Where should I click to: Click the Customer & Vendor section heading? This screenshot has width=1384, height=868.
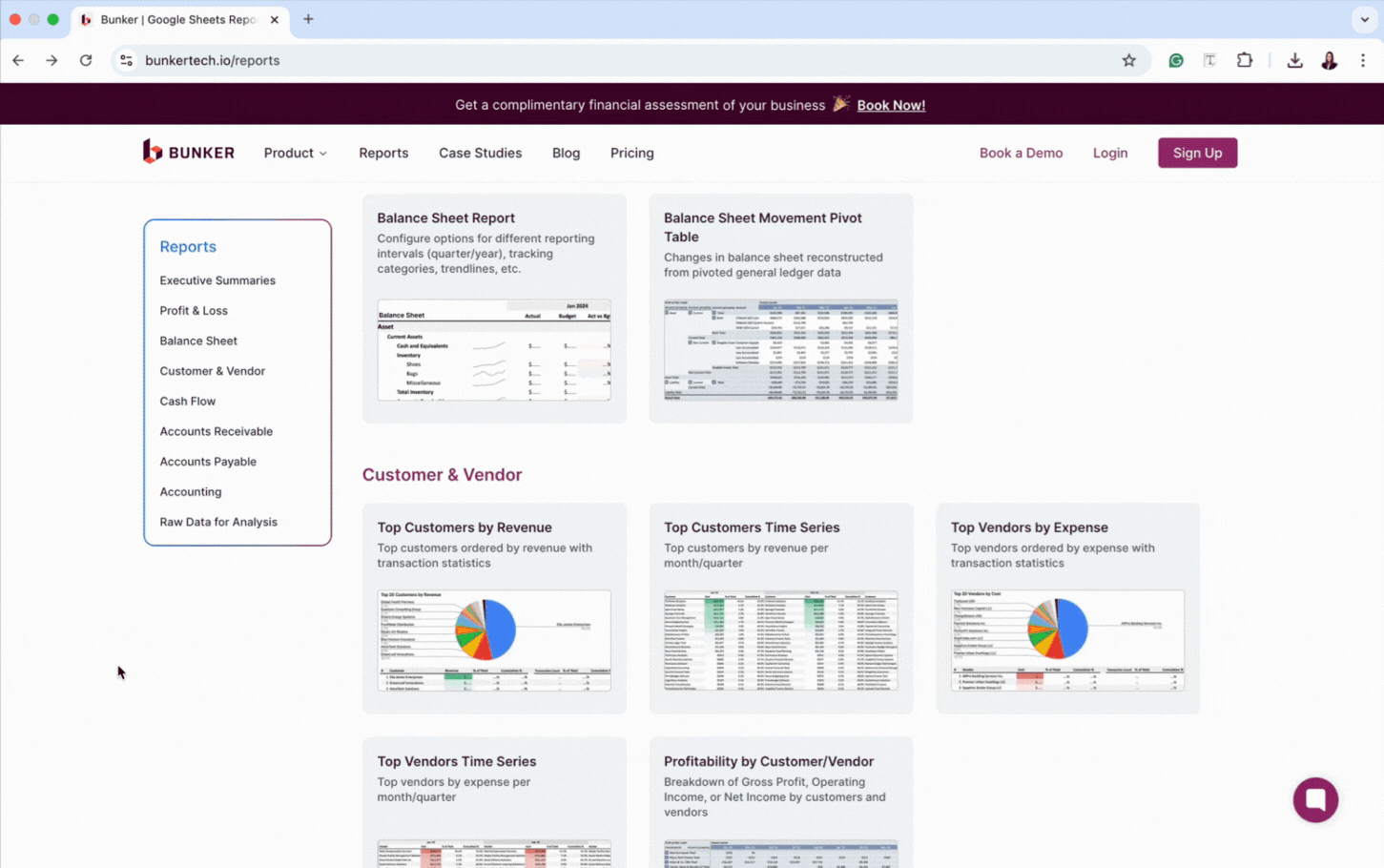[442, 475]
